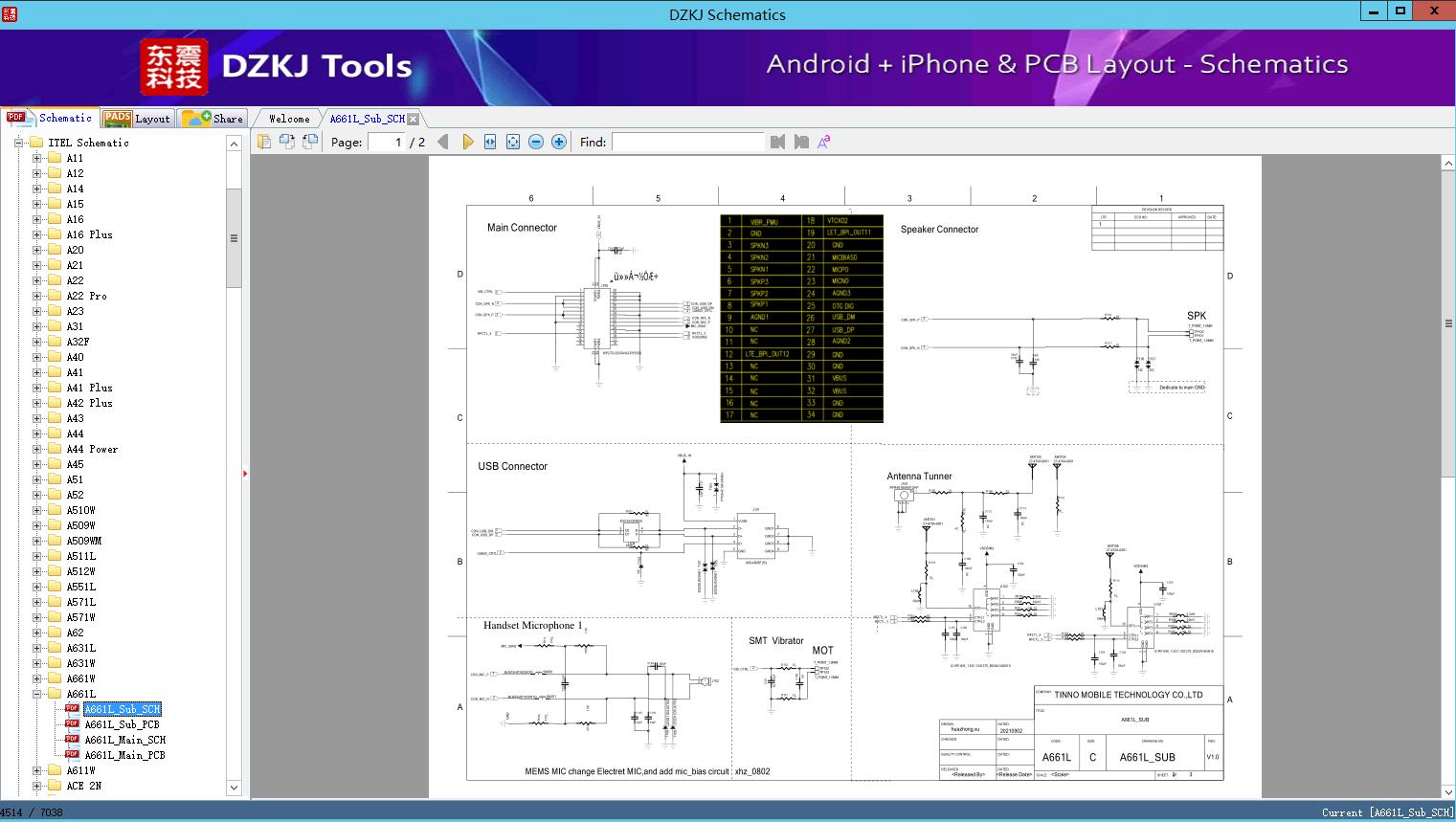Close the A661L_Sub_SCH tab
1456x822 pixels.
(413, 119)
